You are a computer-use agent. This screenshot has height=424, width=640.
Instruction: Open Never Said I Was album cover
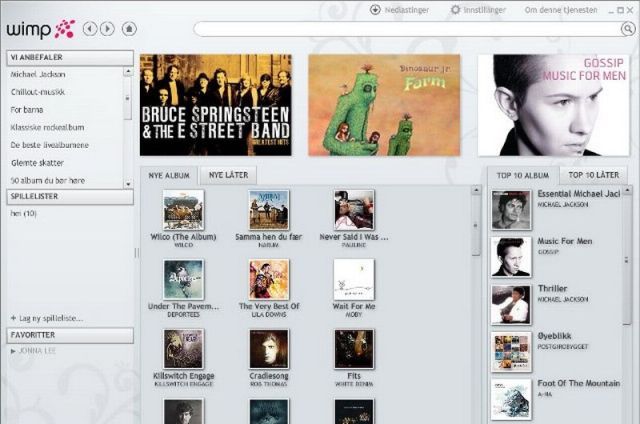click(353, 210)
